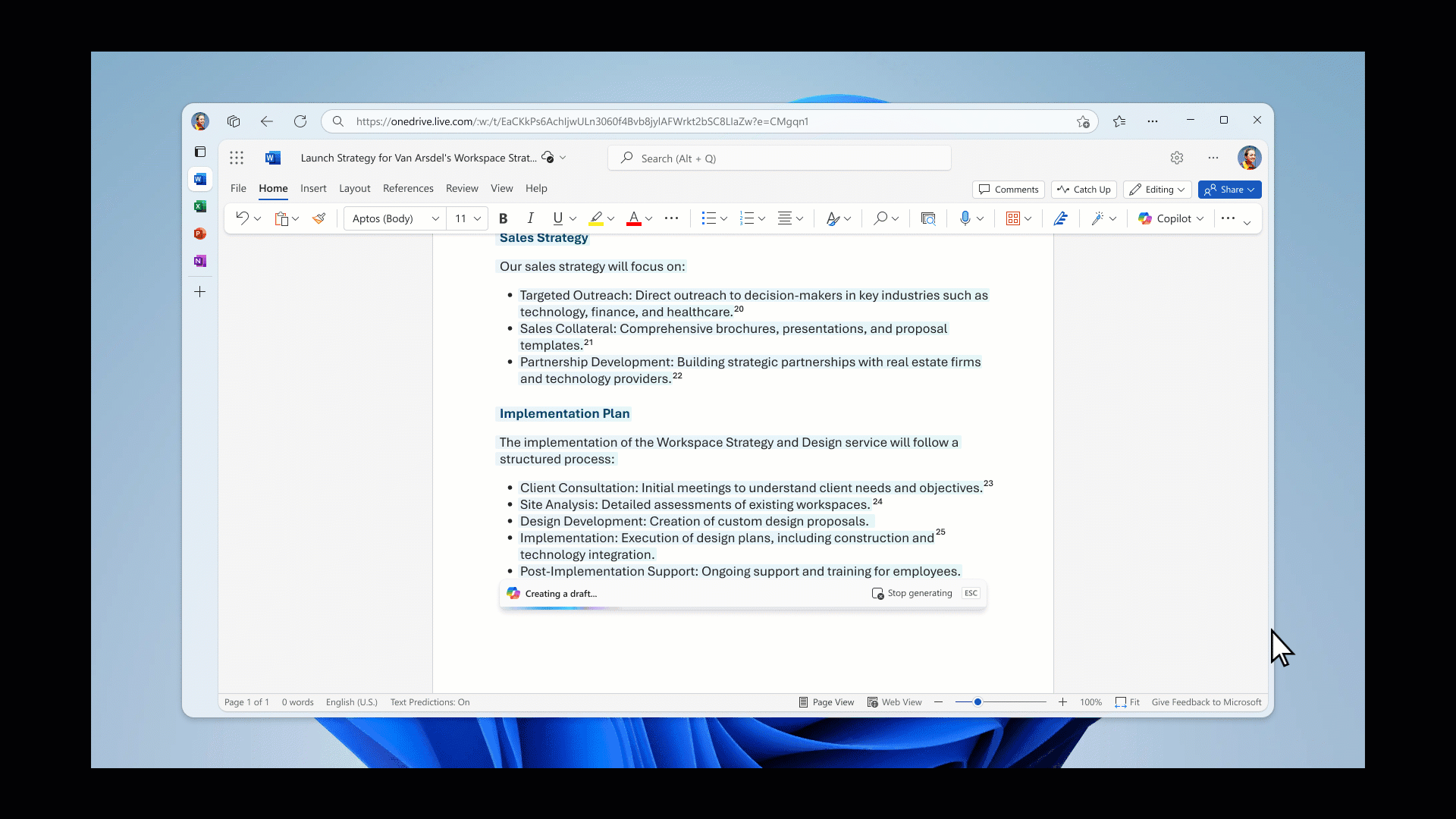Open the font size dropdown showing 11
The image size is (1456, 819).
(467, 218)
